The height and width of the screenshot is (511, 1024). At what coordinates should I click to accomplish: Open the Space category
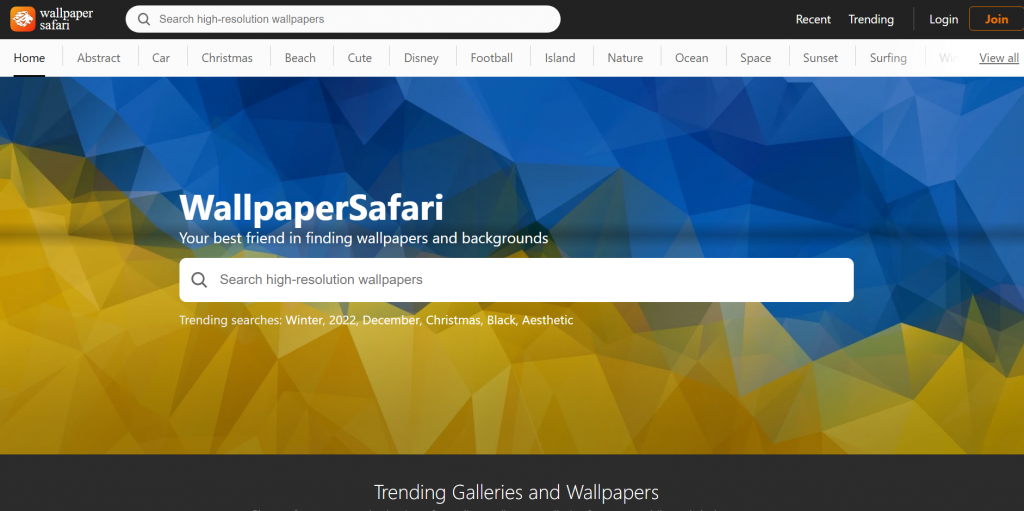click(x=755, y=58)
